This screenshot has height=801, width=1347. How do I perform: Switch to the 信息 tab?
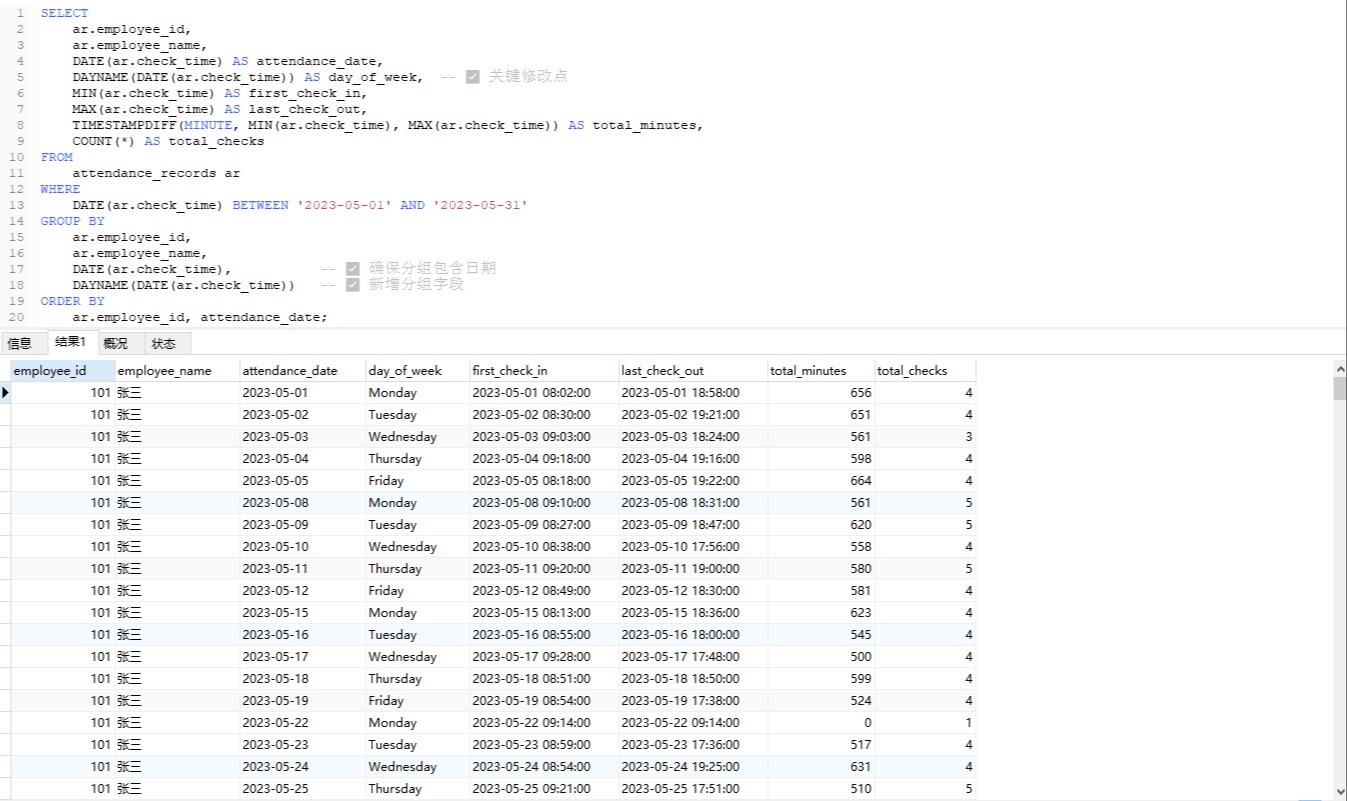coord(20,343)
